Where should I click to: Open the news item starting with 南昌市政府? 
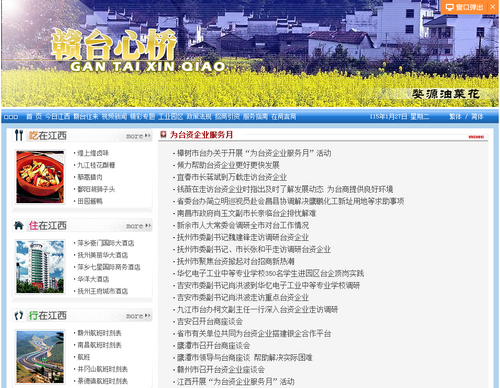246,213
